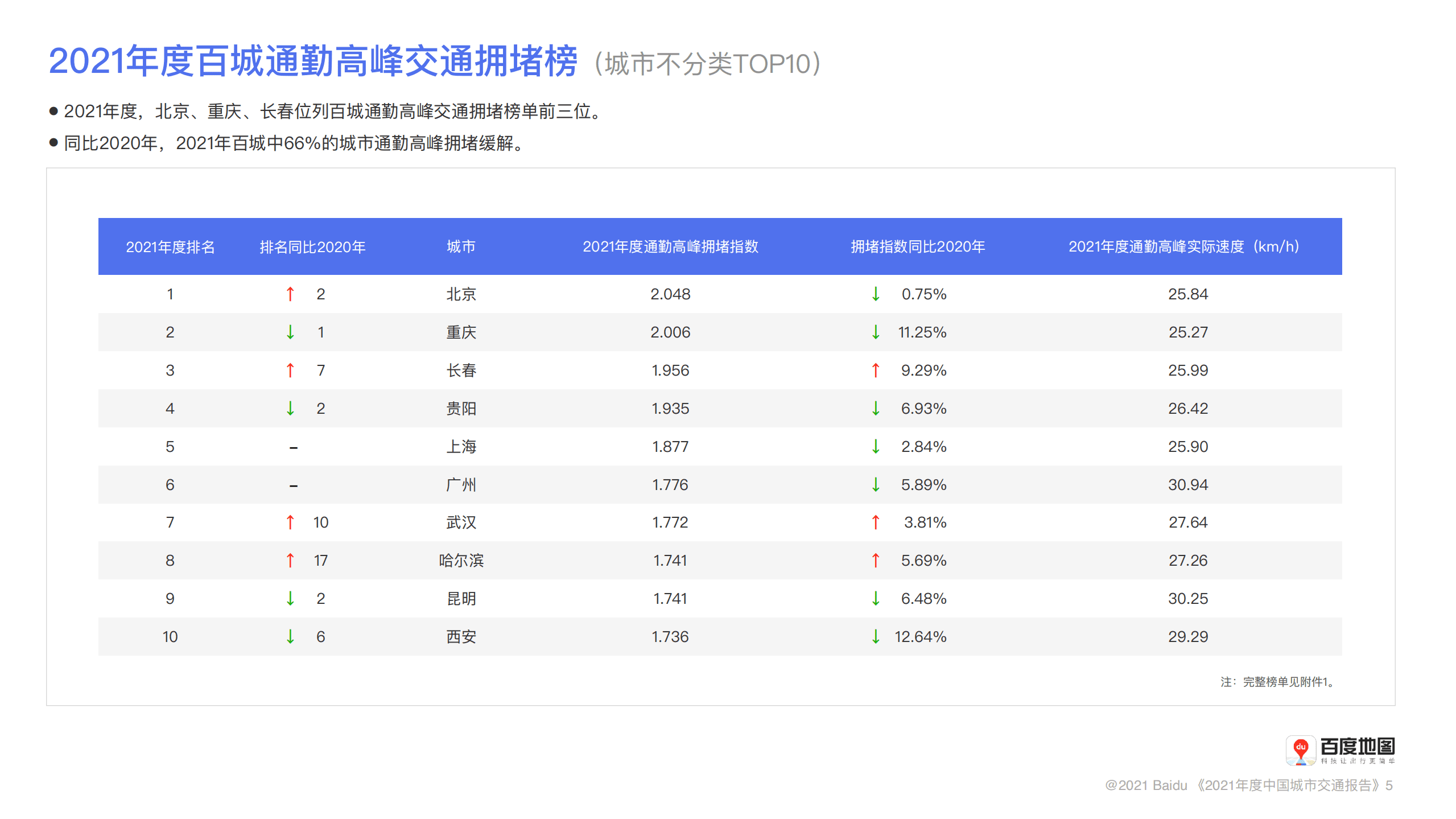Click the green down arrow next to 重庆
Viewport: 1456px width, 819px height.
(x=291, y=332)
